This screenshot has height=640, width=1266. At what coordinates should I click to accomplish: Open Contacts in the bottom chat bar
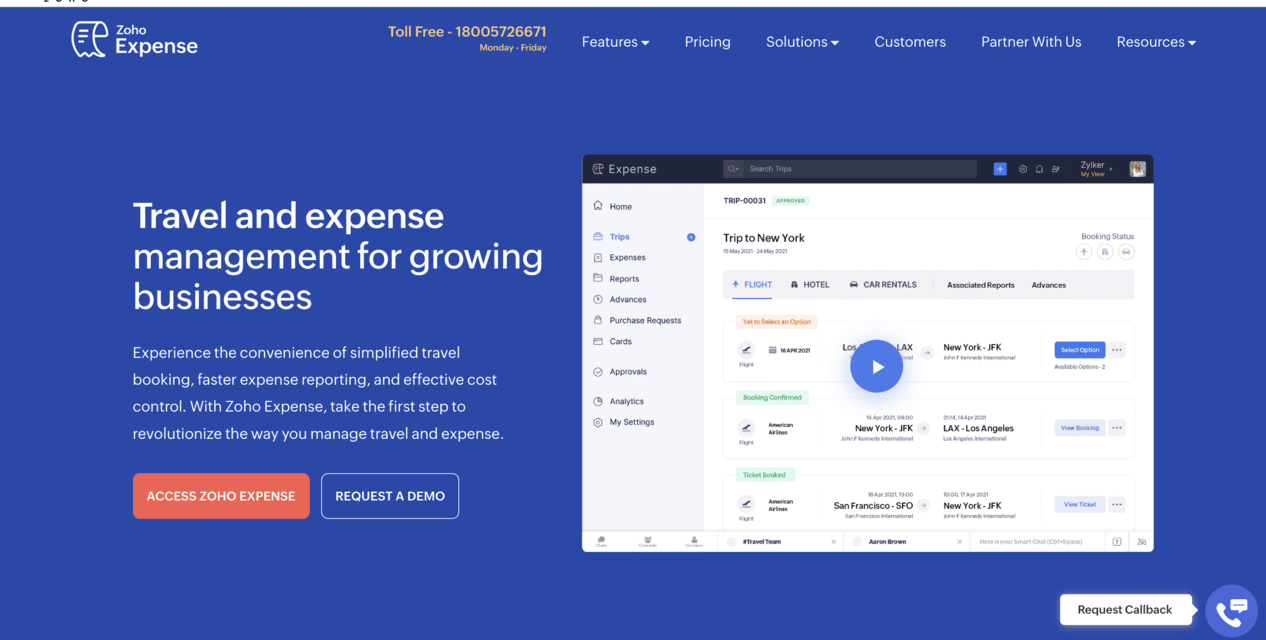pyautogui.click(x=695, y=540)
